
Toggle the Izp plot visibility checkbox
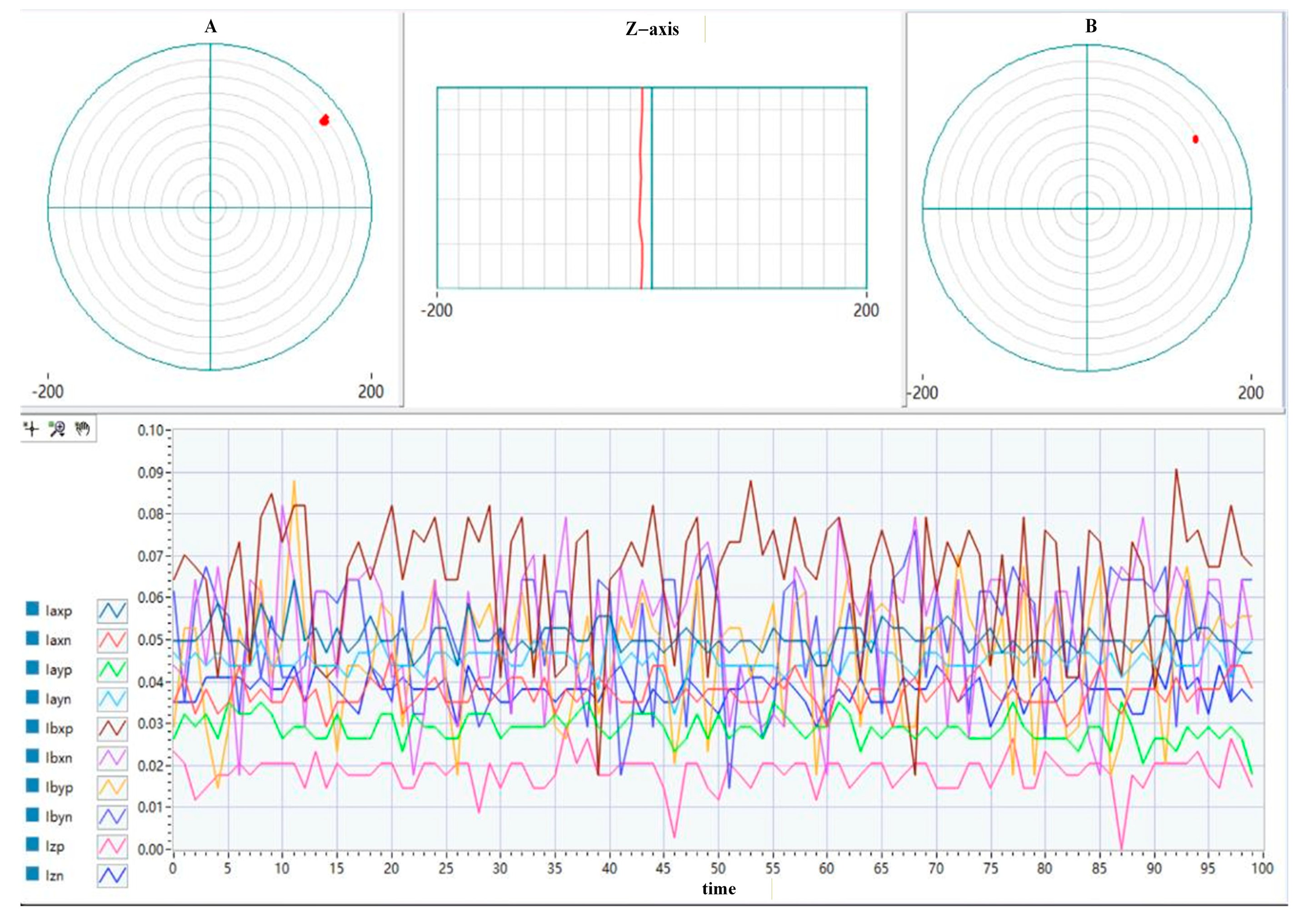(32, 845)
